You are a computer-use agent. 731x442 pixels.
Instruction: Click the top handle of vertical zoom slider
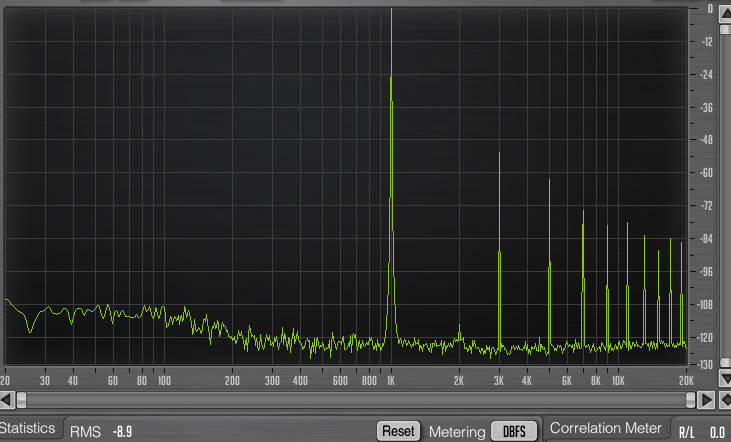725,29
